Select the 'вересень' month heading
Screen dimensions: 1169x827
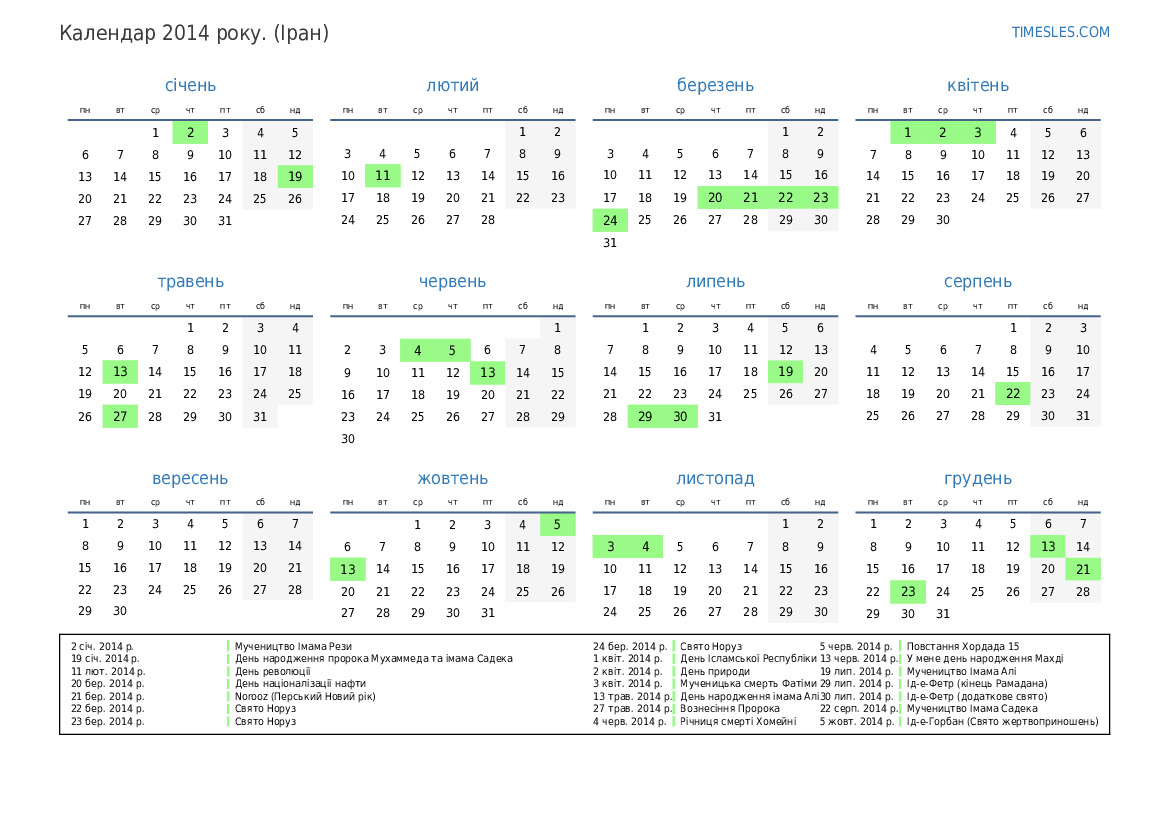coord(190,479)
